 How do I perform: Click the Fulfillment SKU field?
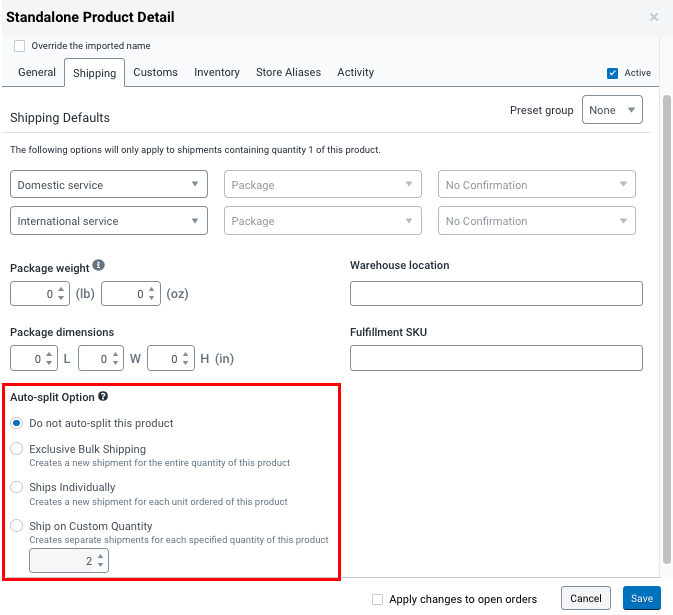496,358
